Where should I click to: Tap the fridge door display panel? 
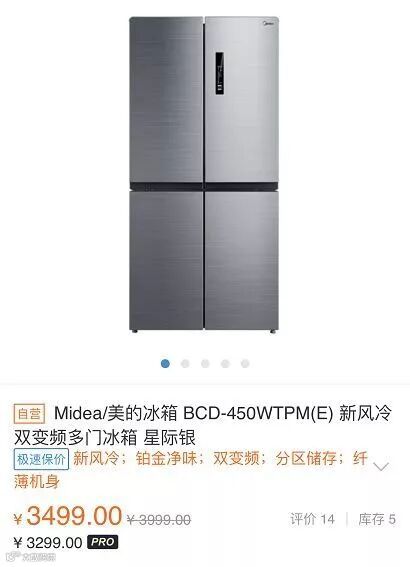pyautogui.click(x=219, y=73)
